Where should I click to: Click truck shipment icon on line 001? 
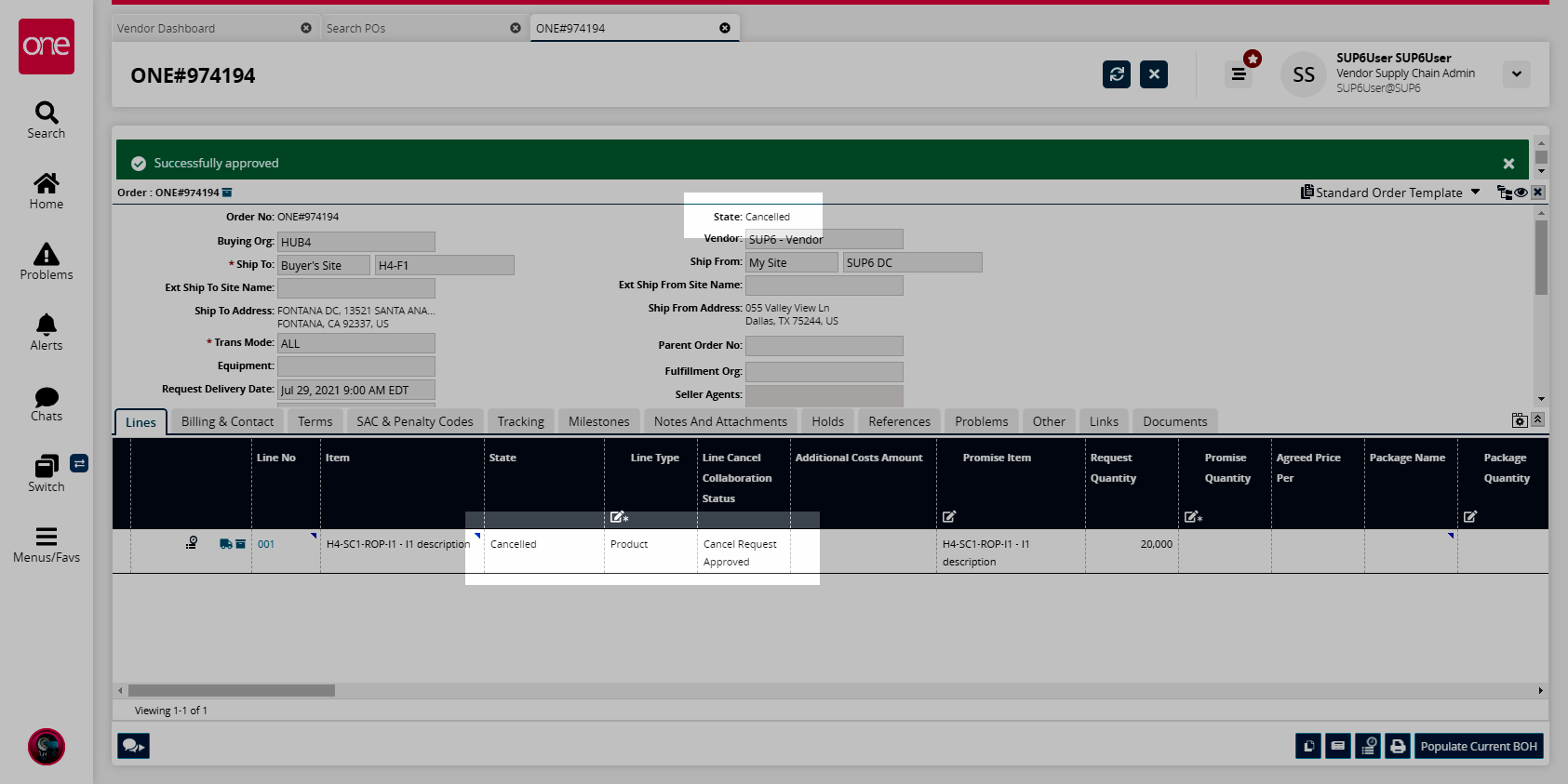(225, 544)
